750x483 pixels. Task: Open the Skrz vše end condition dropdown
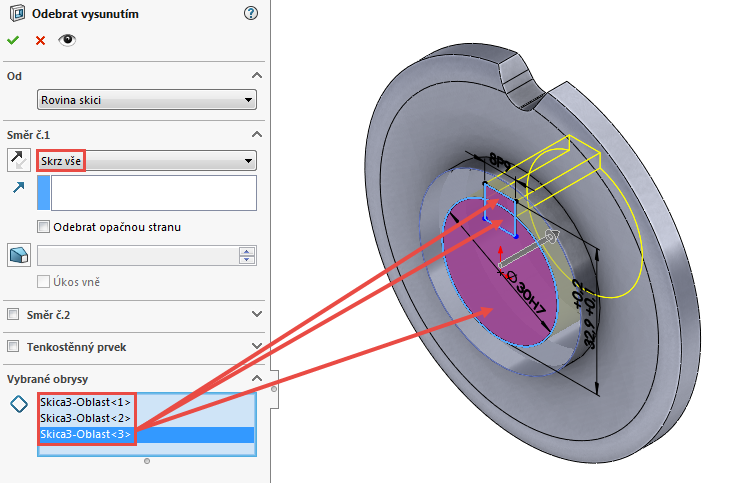coord(147,161)
